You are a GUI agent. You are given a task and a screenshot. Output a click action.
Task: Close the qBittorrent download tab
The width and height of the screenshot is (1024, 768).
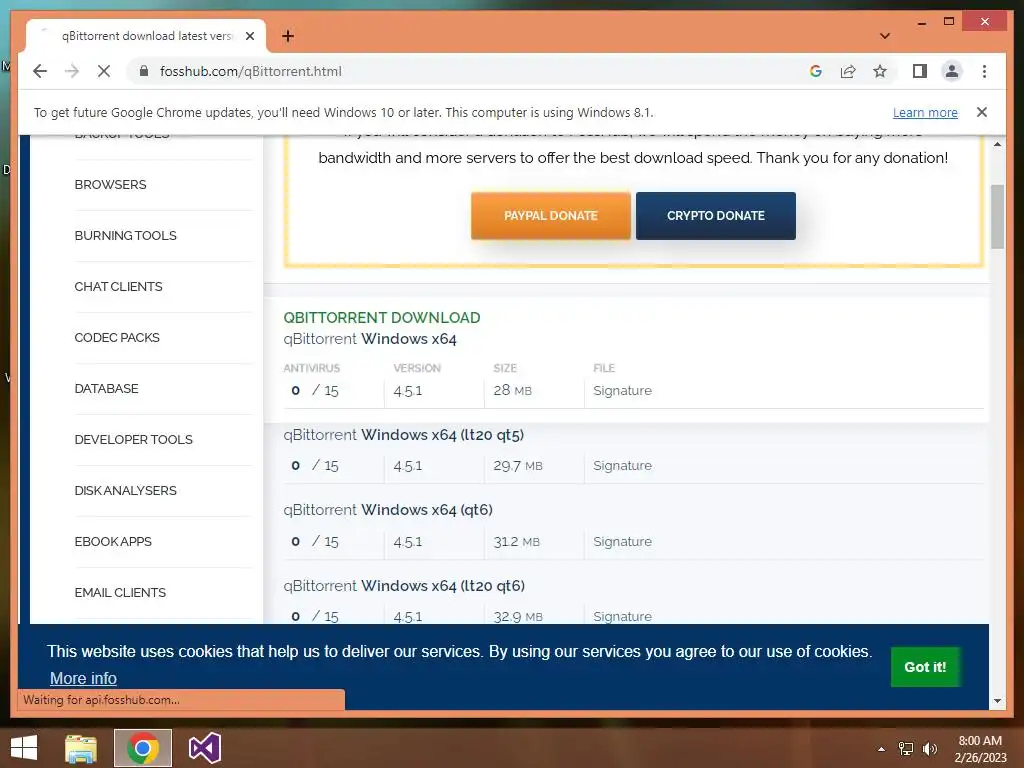pos(249,36)
